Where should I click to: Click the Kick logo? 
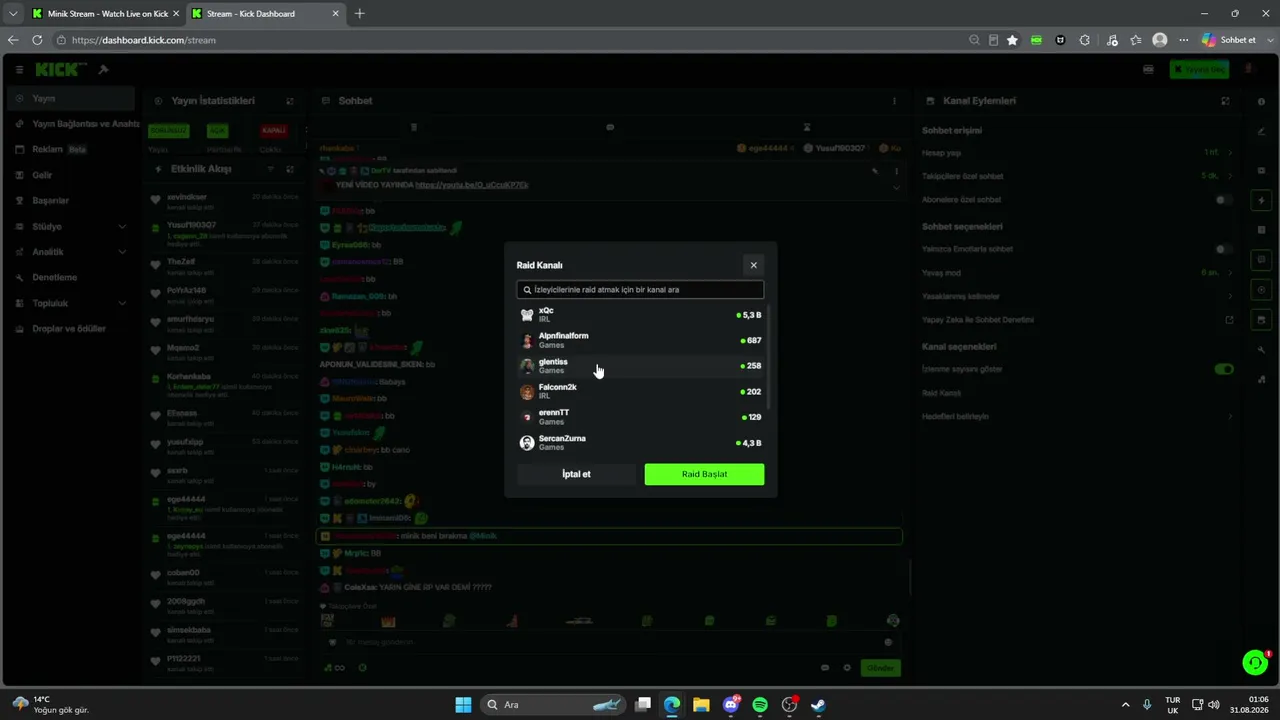point(61,70)
